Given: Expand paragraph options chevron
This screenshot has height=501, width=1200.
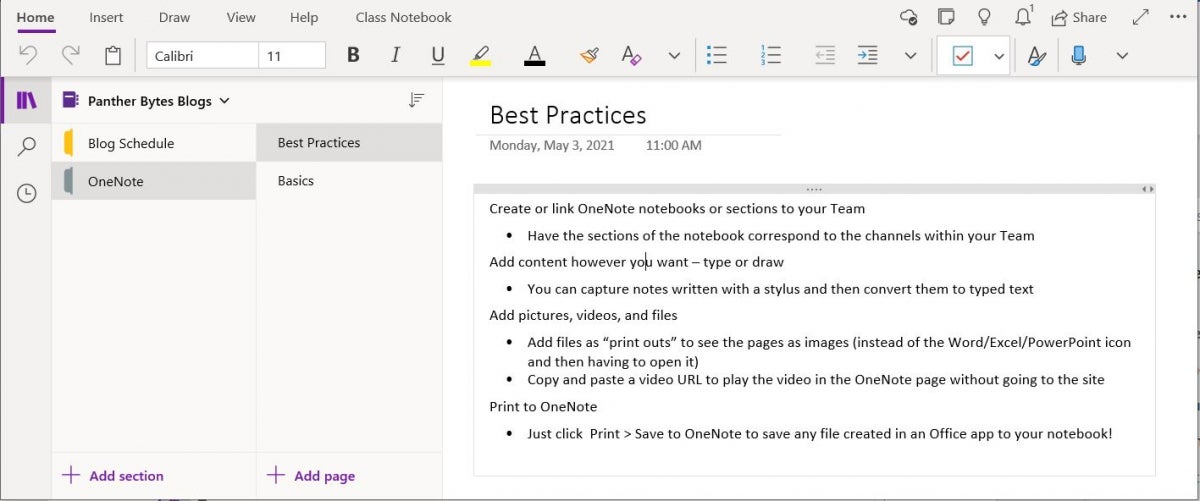Looking at the screenshot, I should pyautogui.click(x=910, y=56).
